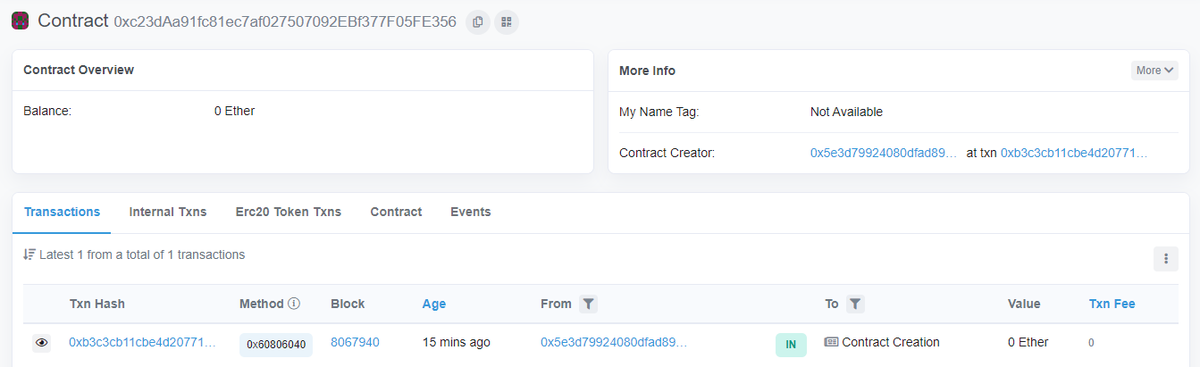This screenshot has width=1200, height=367.
Task: Click the Value column header
Action: [1024, 303]
